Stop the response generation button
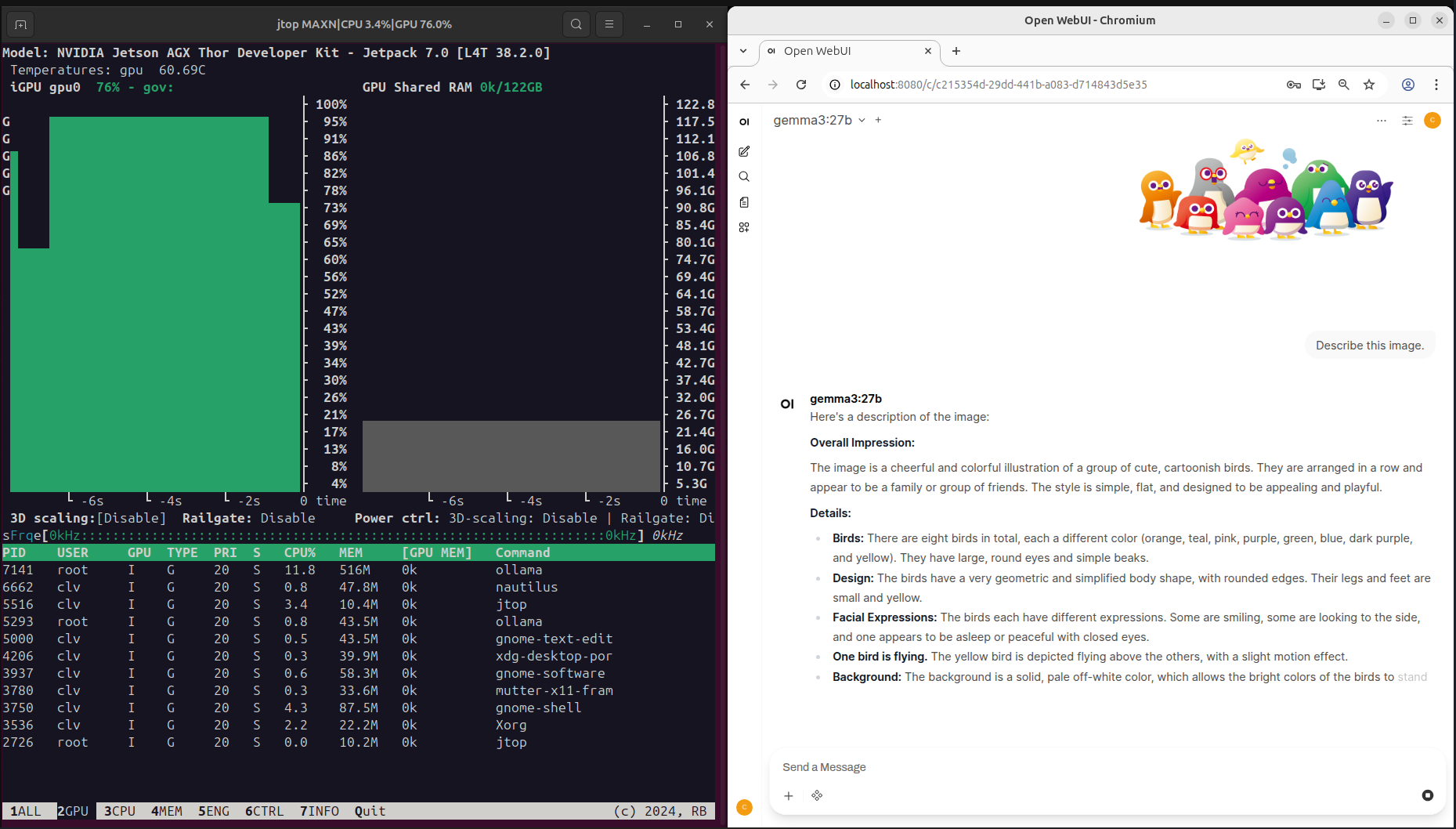1456x829 pixels. tap(1427, 795)
